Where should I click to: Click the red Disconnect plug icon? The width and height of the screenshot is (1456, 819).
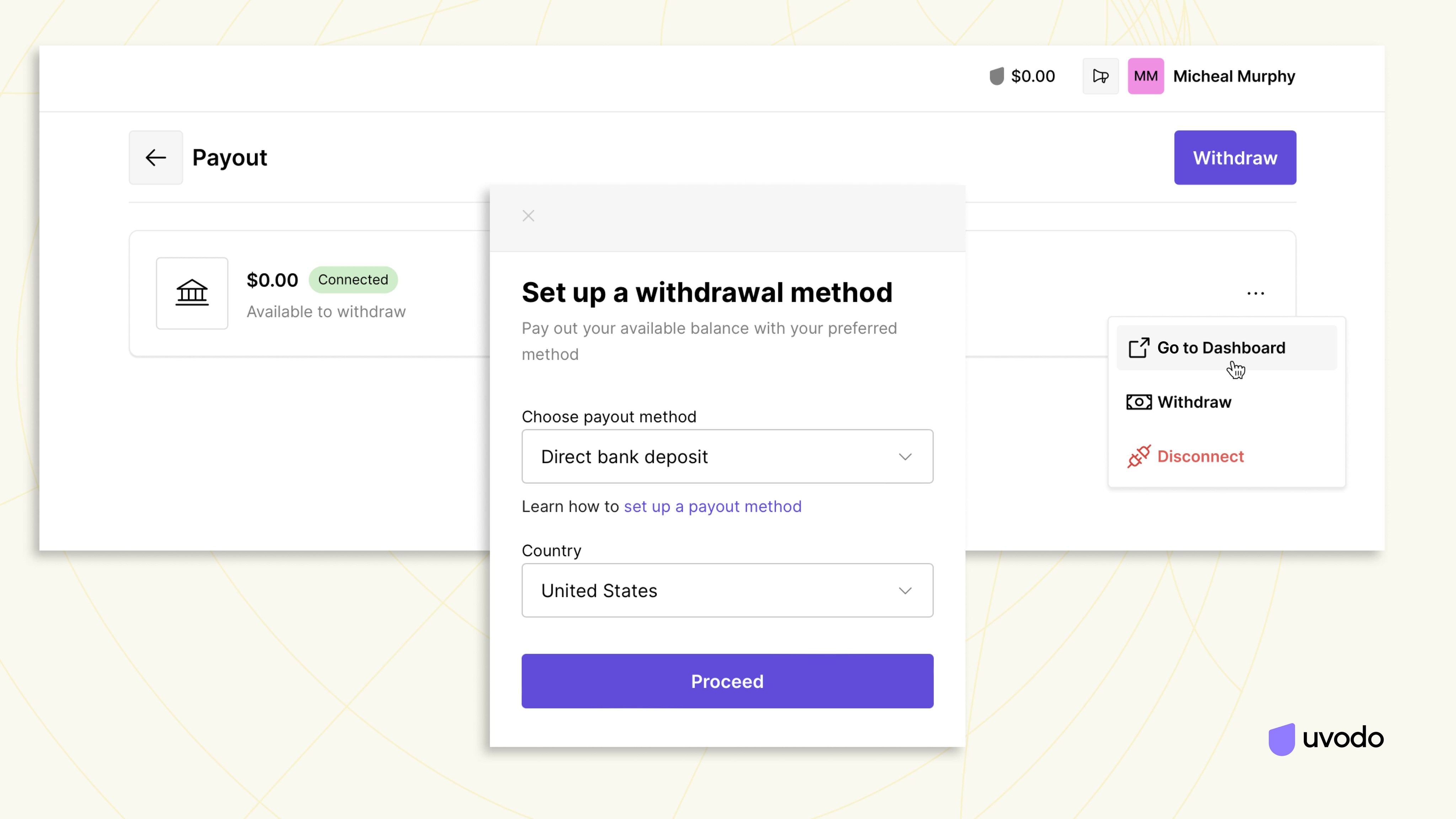1138,456
